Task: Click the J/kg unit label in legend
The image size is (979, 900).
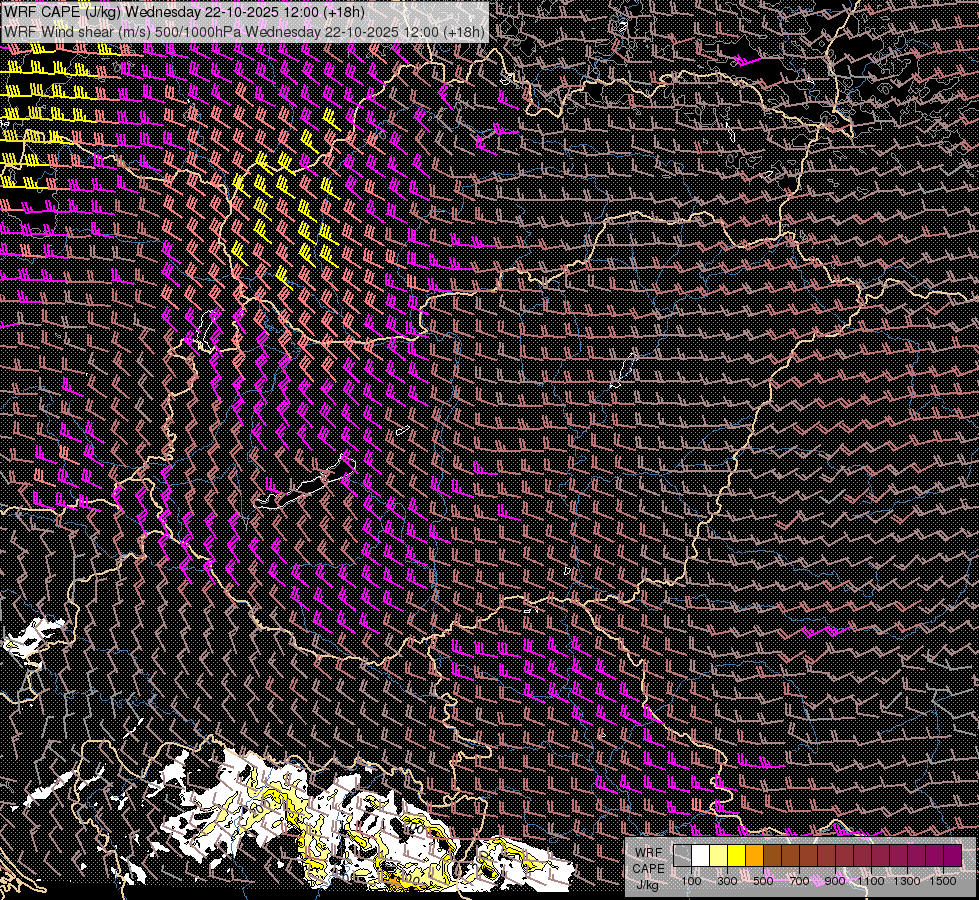Action: [647, 885]
